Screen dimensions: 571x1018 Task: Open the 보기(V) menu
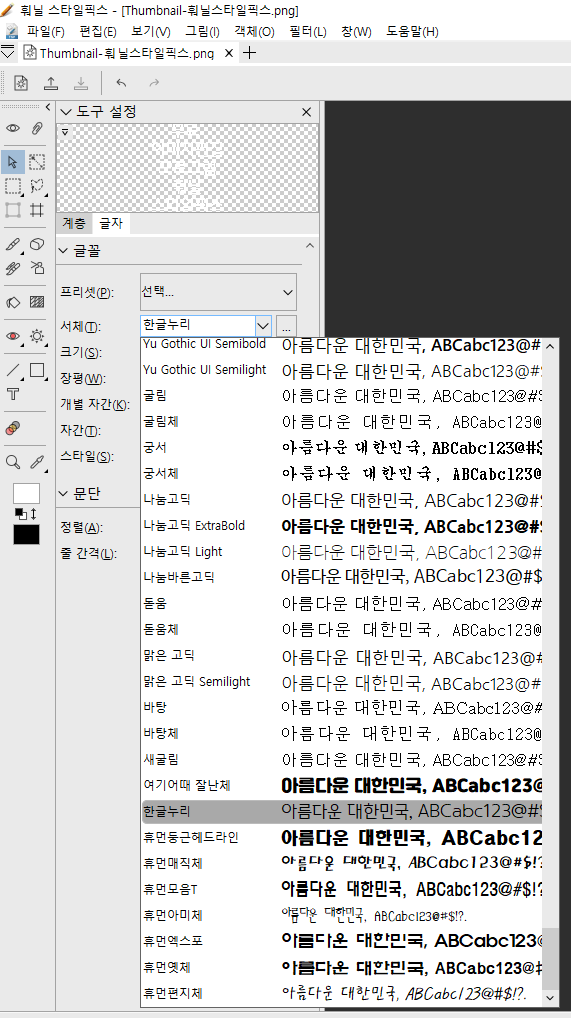click(x=151, y=31)
